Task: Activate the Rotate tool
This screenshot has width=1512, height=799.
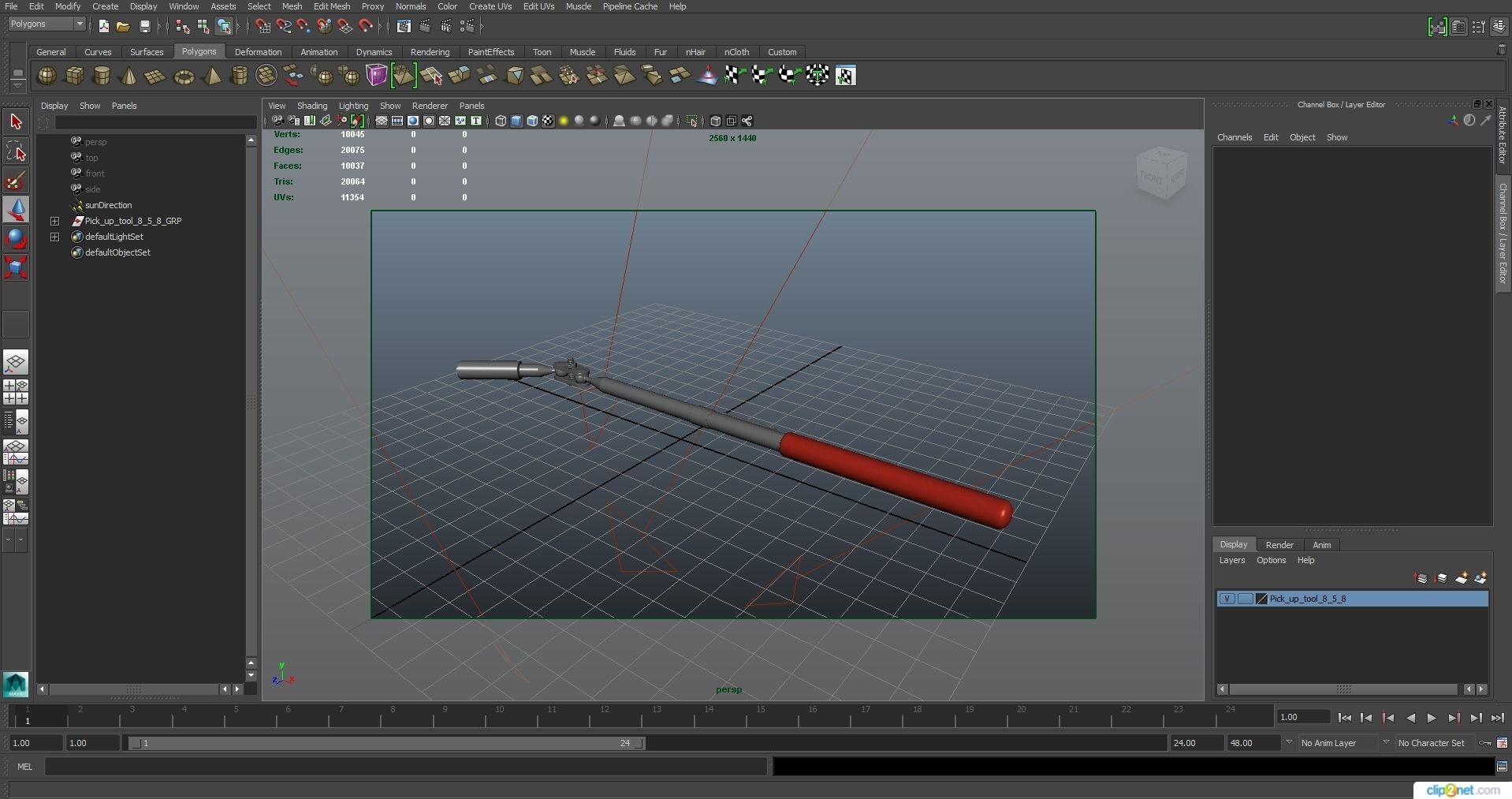Action: [16, 238]
